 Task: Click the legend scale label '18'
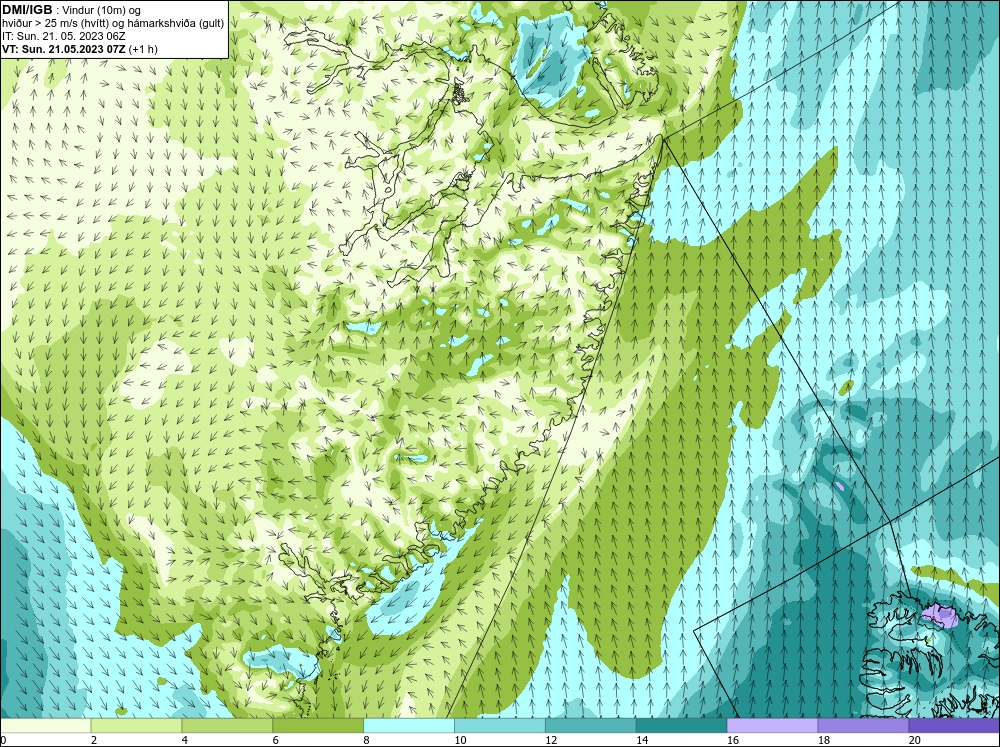(x=824, y=740)
